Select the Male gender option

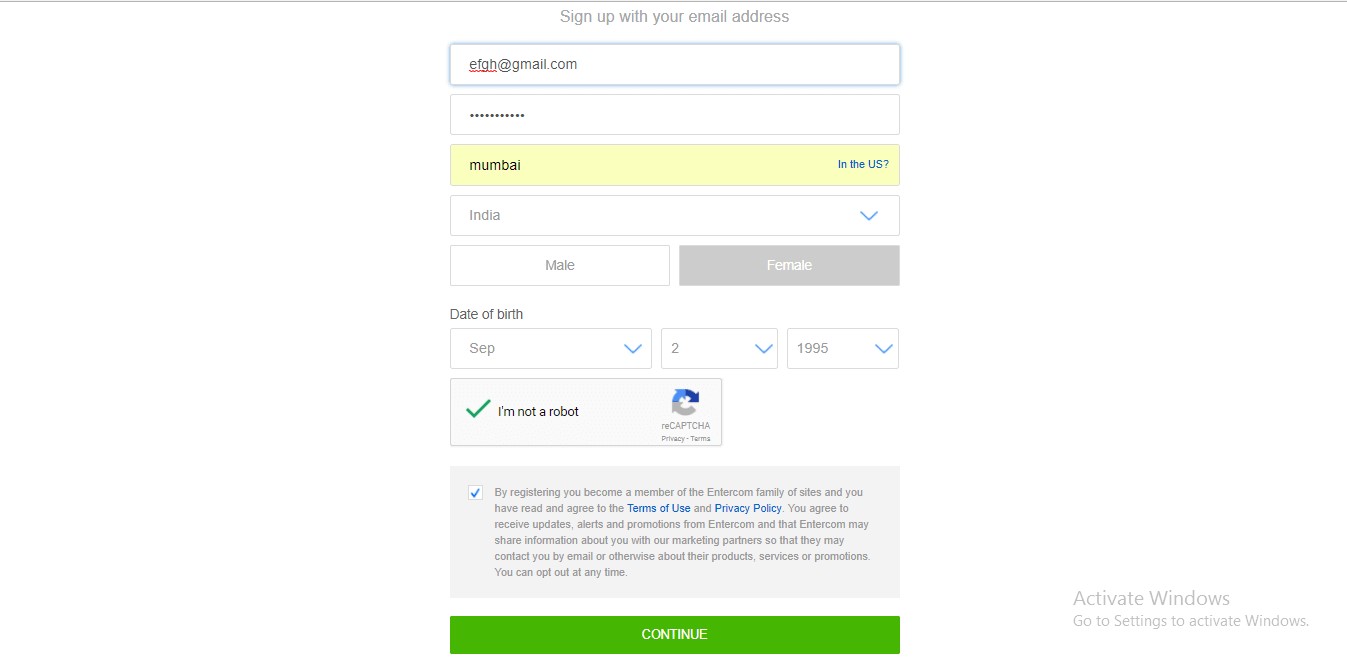[560, 265]
